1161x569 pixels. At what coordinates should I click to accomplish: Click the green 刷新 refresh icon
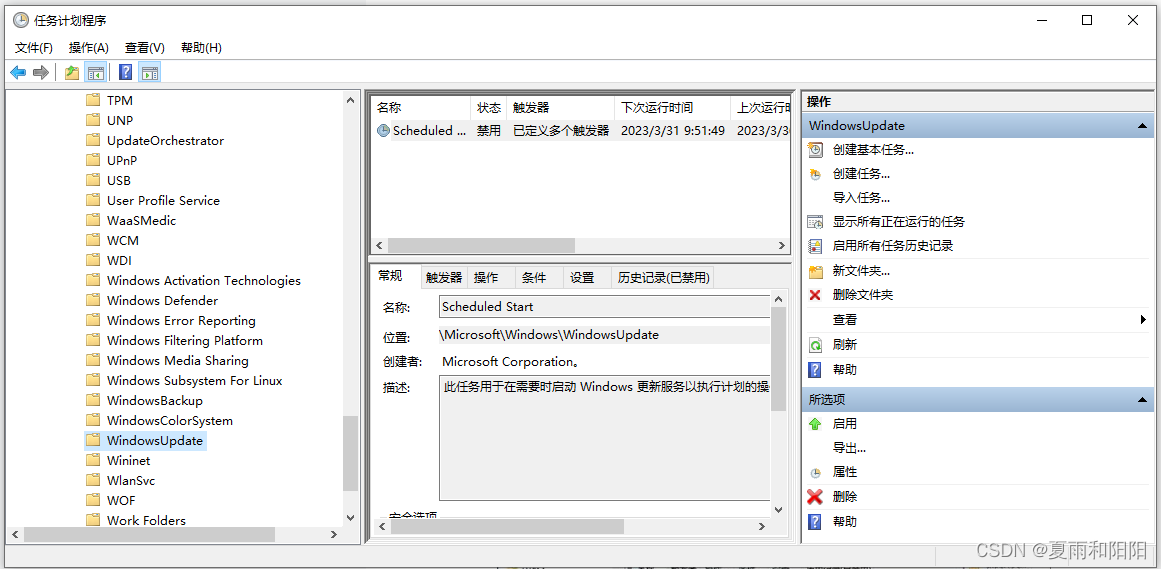click(x=815, y=345)
